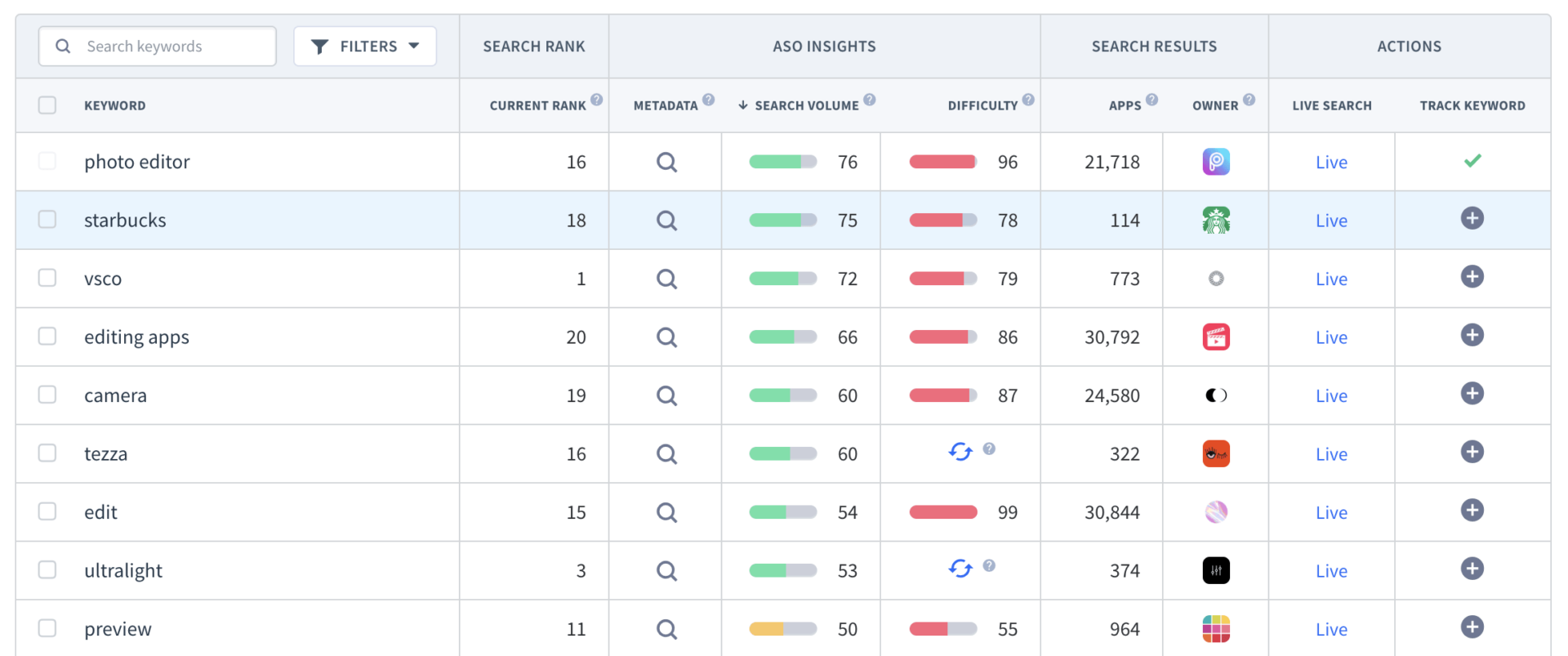Open Live search for photo editor
Viewport: 1568px width, 656px height.
(1331, 163)
